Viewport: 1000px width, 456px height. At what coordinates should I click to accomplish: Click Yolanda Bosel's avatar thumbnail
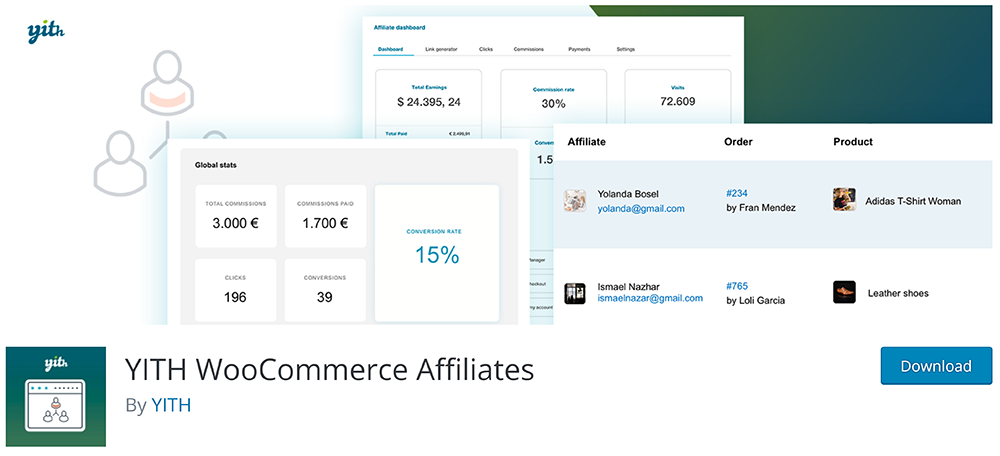(575, 200)
